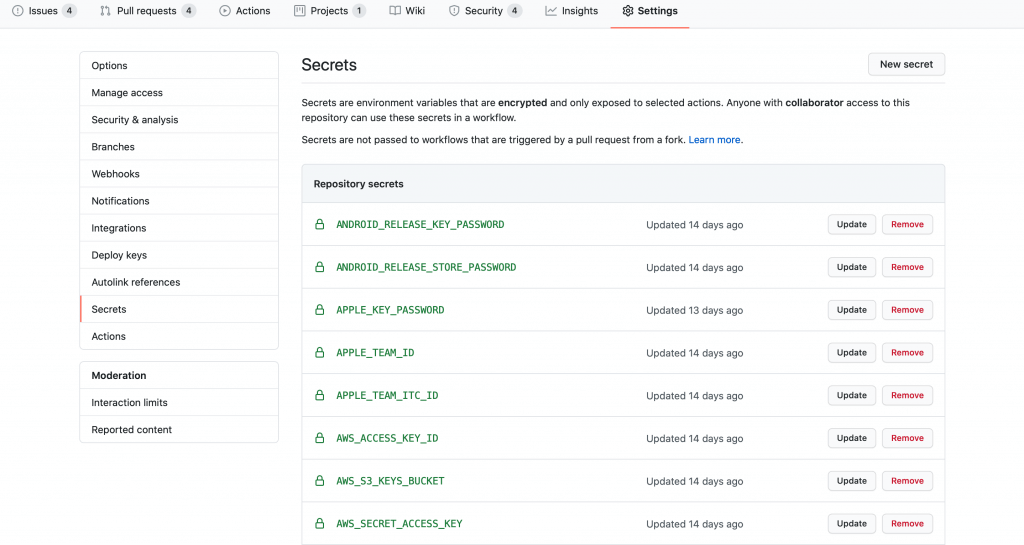Image resolution: width=1024 pixels, height=545 pixels.
Task: Click the Pull requests merge icon
Action: pyautogui.click(x=106, y=11)
